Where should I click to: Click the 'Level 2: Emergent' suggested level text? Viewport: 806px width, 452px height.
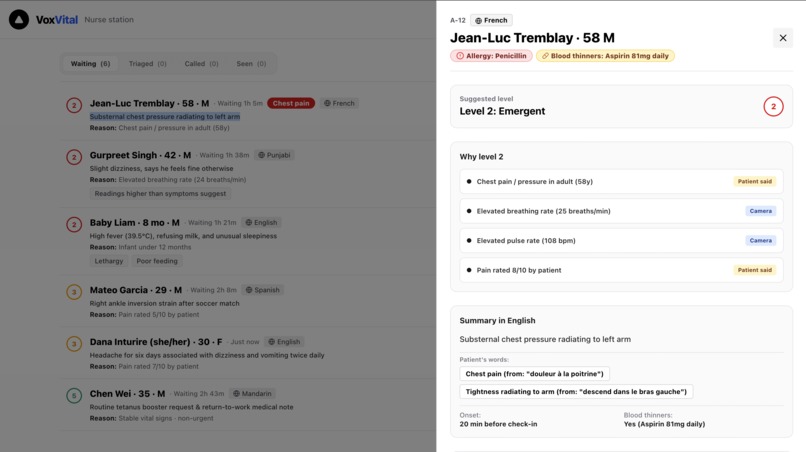pyautogui.click(x=502, y=112)
